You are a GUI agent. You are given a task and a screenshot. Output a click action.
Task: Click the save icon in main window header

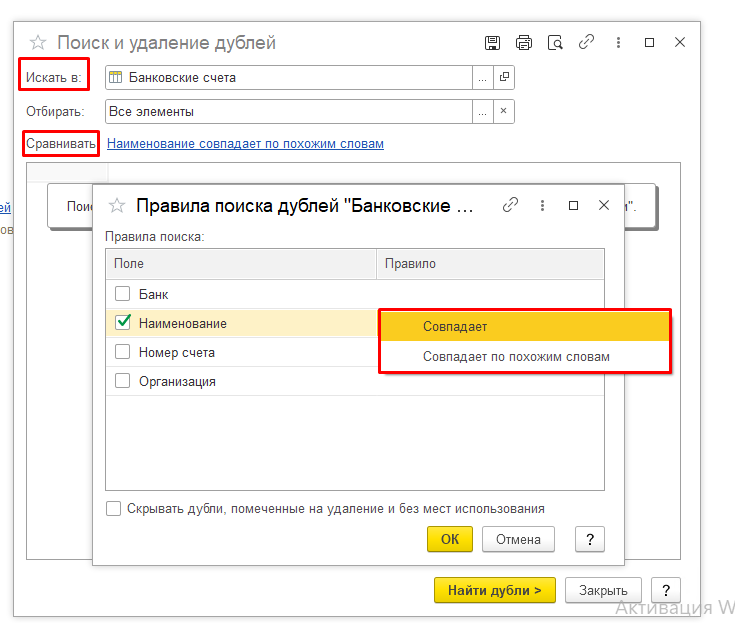click(492, 43)
